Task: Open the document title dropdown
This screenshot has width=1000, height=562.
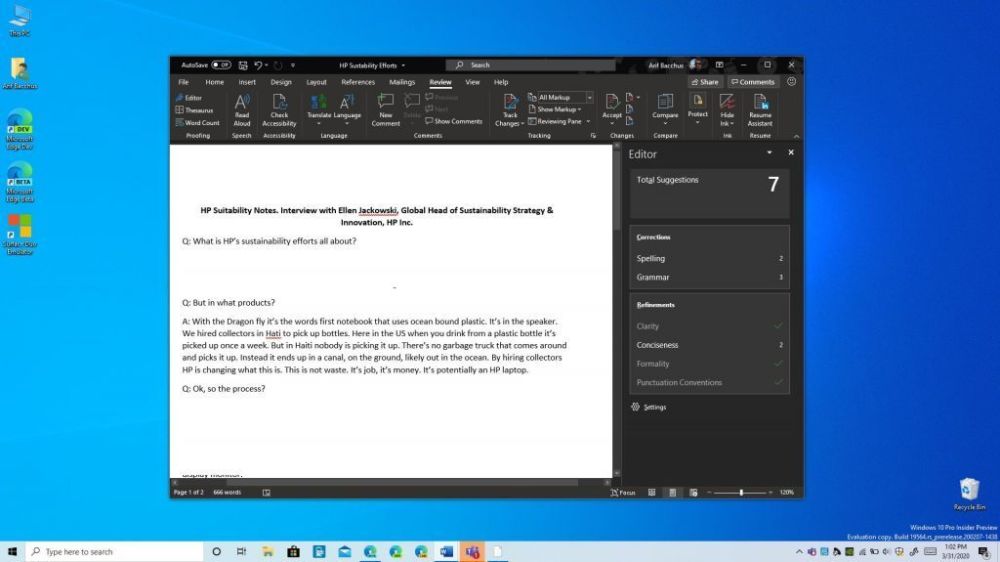Action: point(404,66)
